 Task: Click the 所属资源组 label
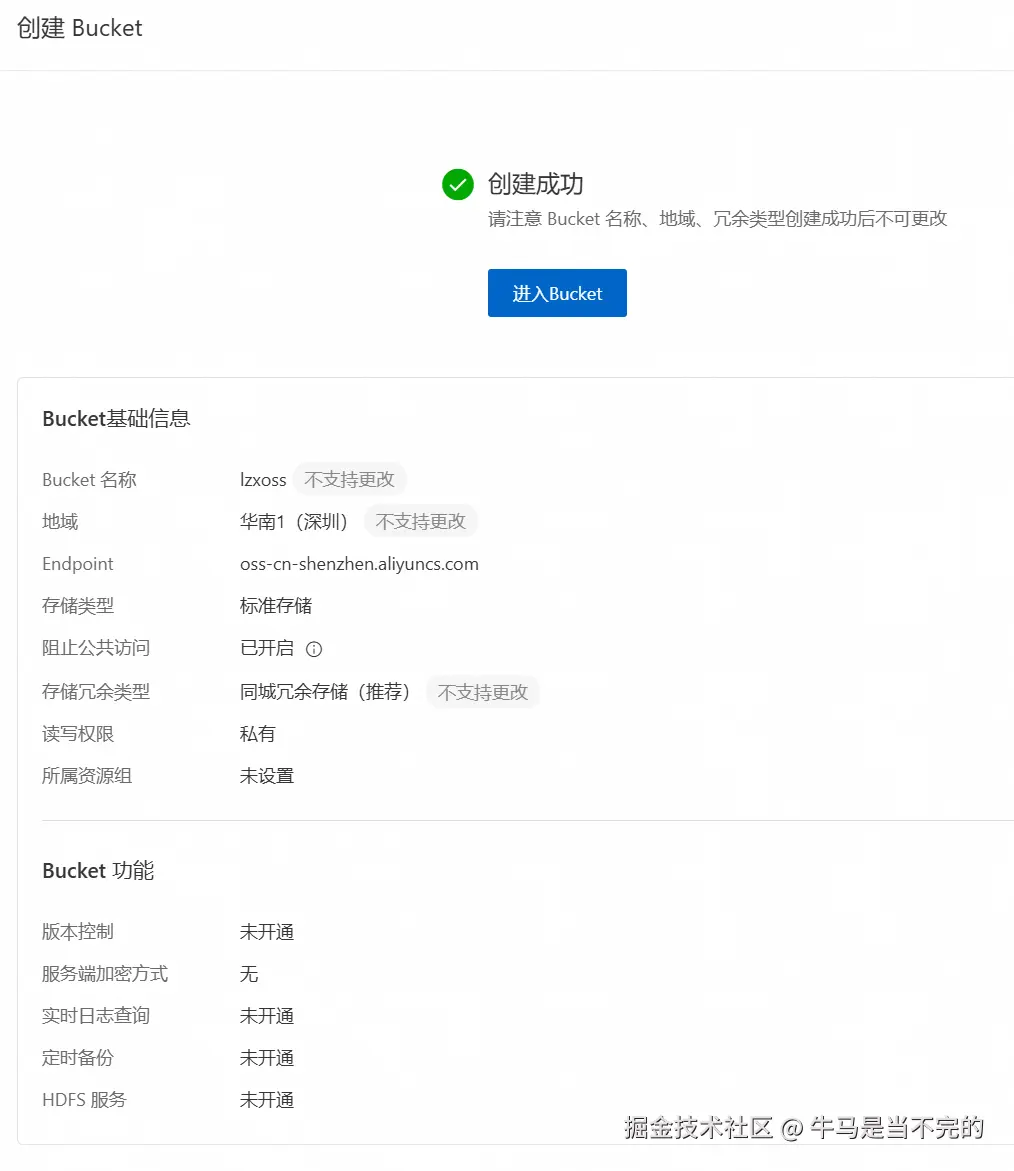pos(87,776)
